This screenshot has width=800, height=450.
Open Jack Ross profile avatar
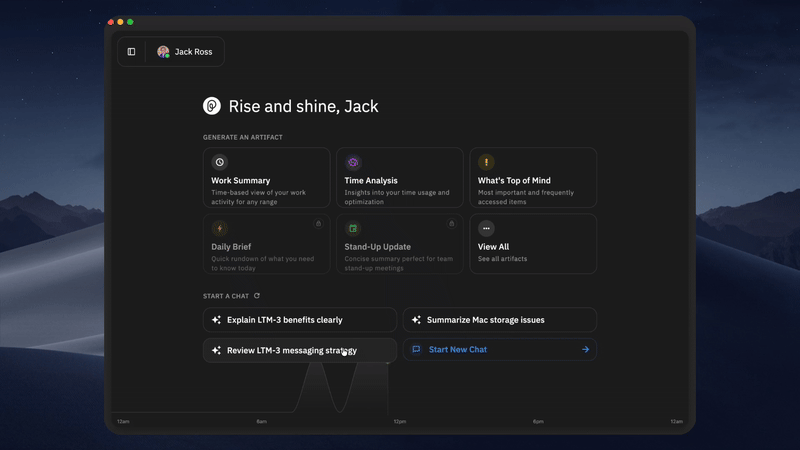coord(163,52)
